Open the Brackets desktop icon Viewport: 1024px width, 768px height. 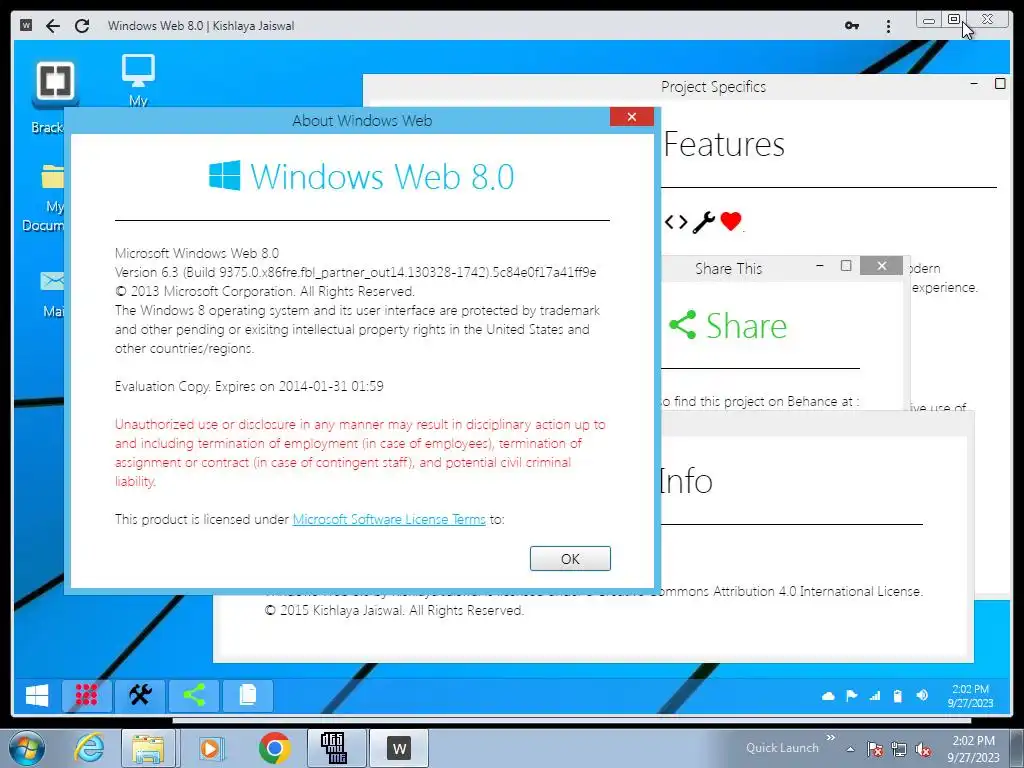pos(55,85)
